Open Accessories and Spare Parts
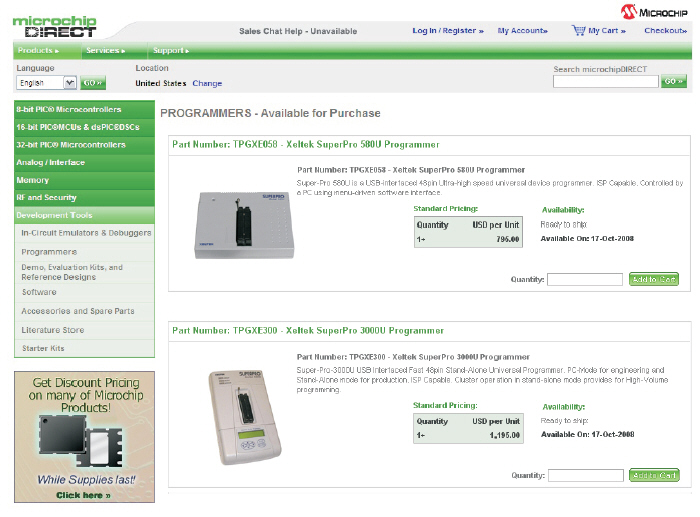 pyautogui.click(x=78, y=311)
